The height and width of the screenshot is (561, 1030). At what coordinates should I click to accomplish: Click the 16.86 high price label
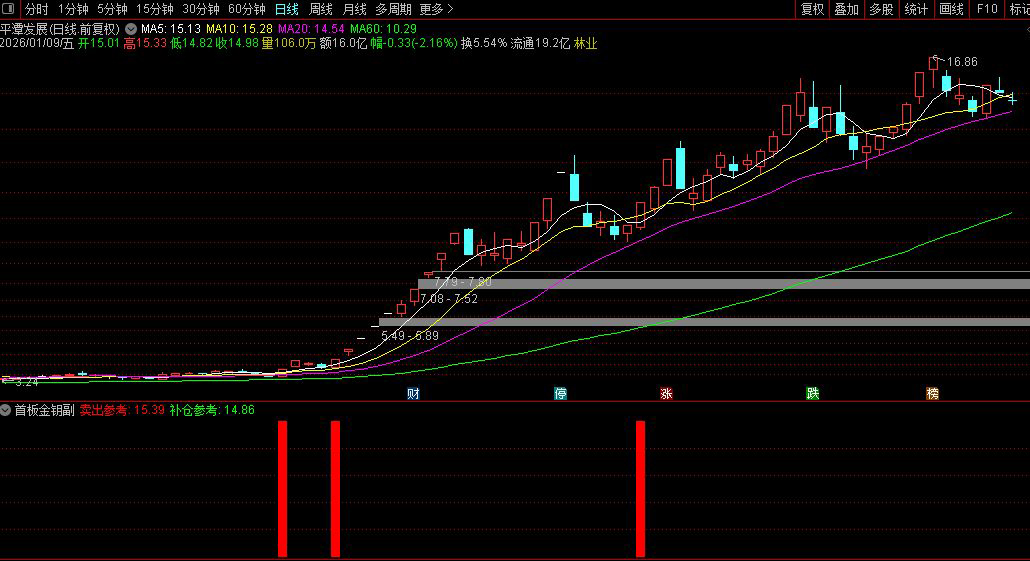click(x=962, y=62)
